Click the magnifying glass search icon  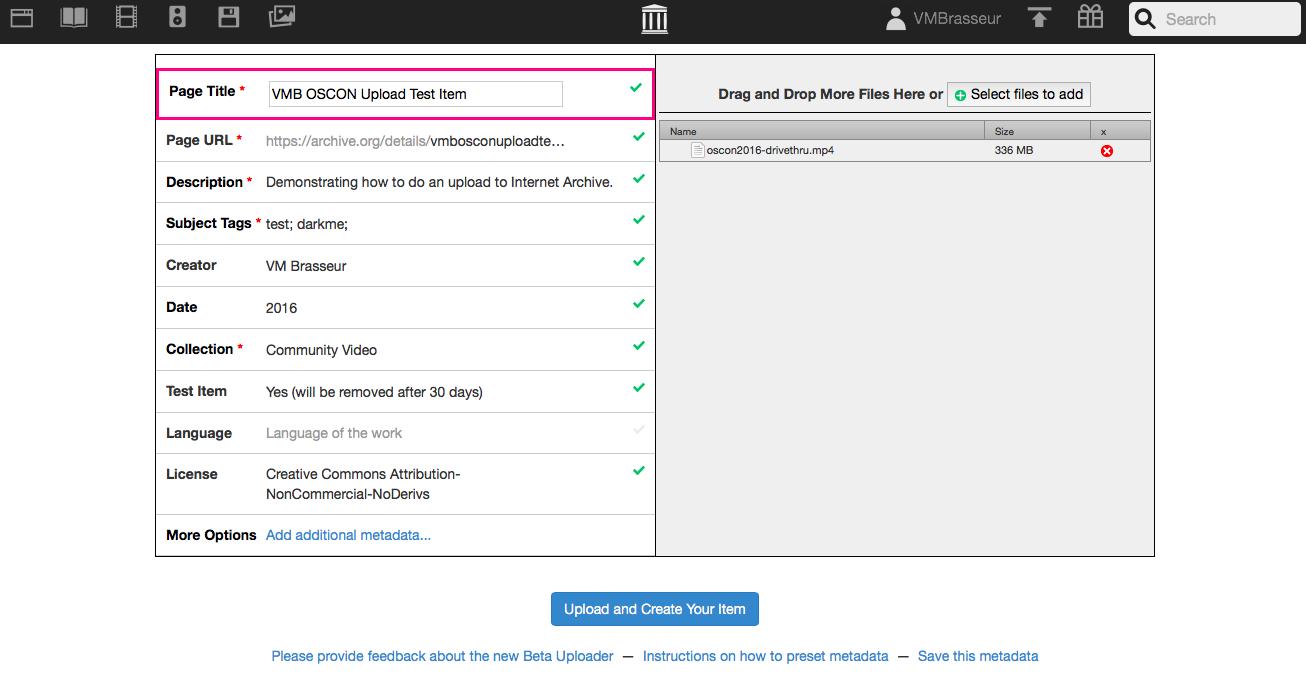coord(1146,19)
